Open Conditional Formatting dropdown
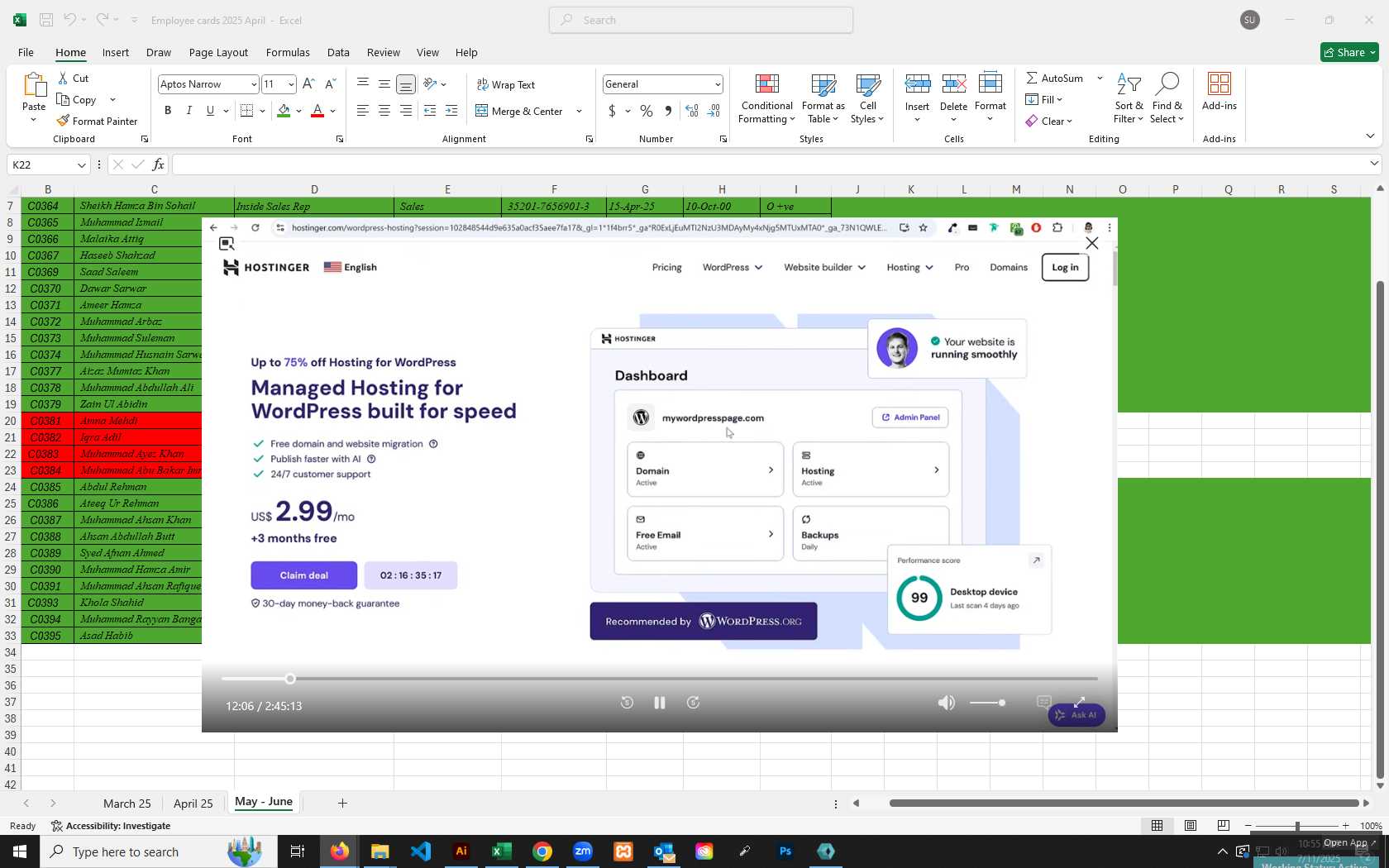The height and width of the screenshot is (868, 1389). (766, 98)
